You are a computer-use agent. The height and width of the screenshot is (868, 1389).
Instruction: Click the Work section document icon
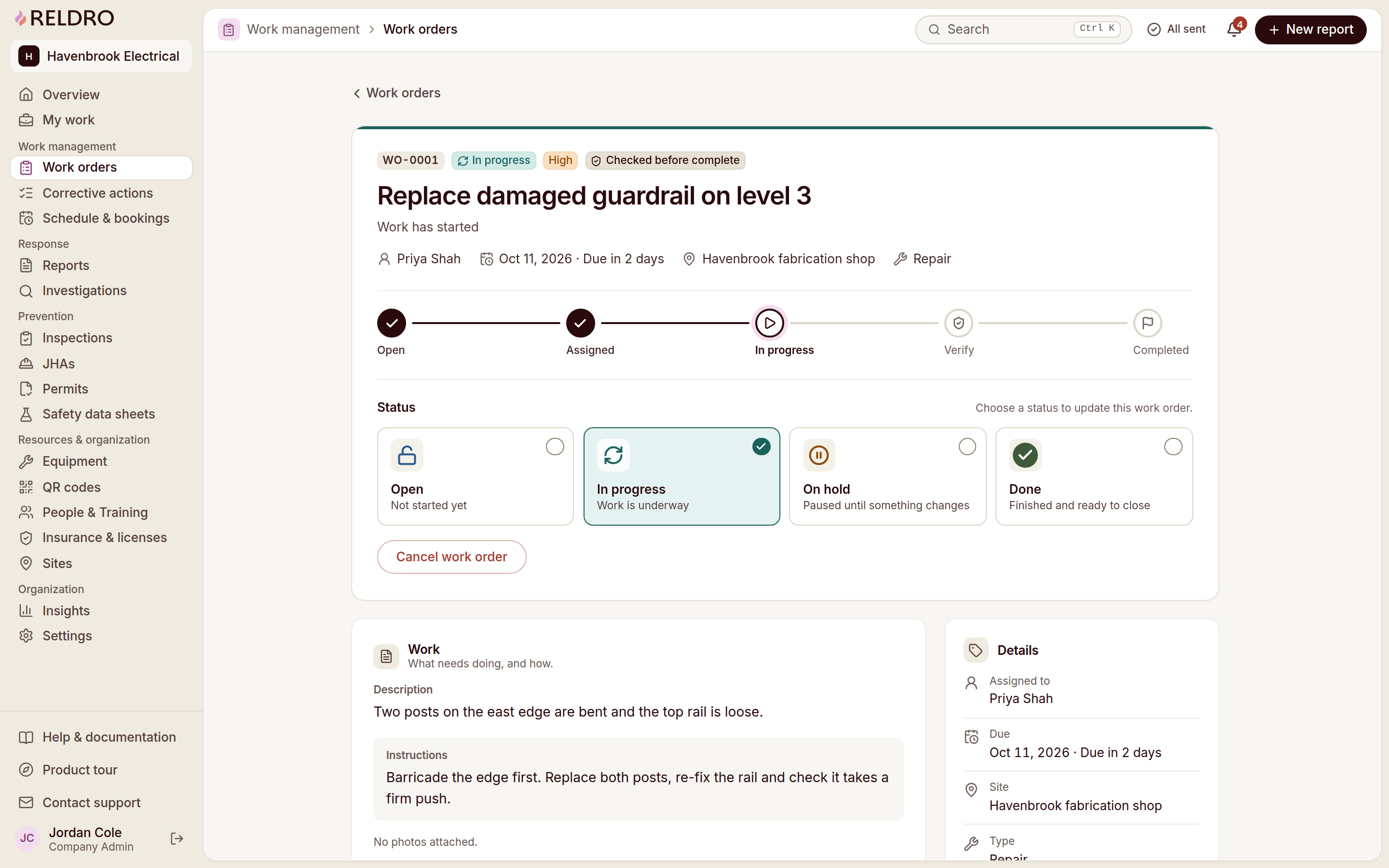[x=386, y=656]
